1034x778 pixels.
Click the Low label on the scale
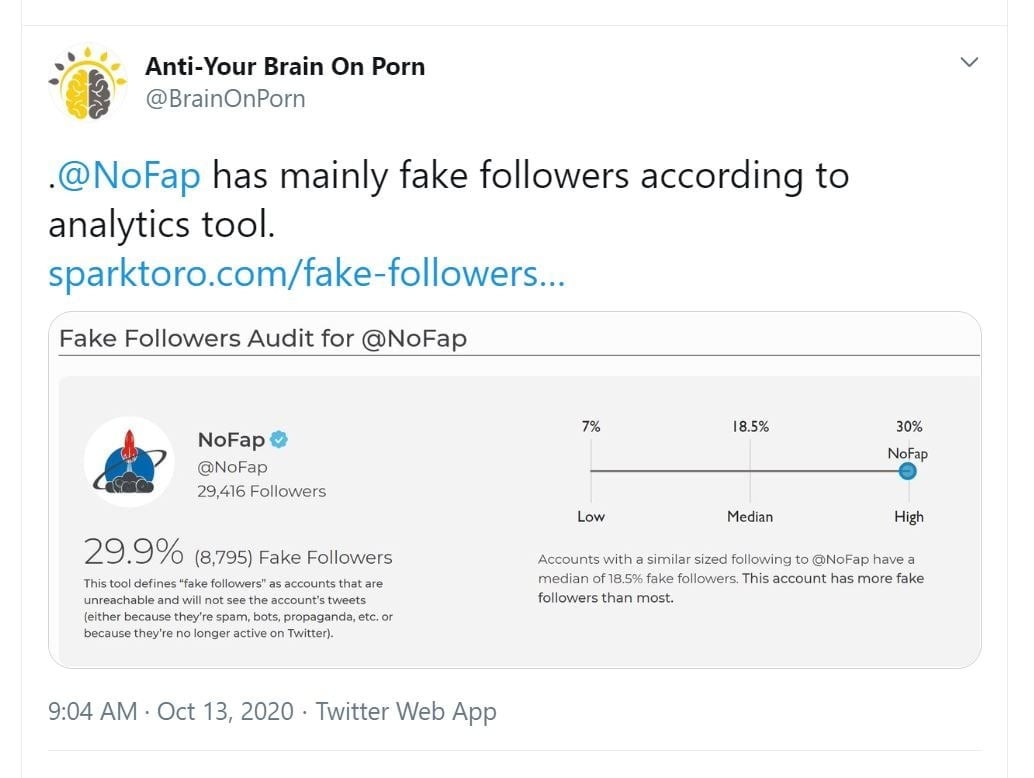(x=591, y=517)
